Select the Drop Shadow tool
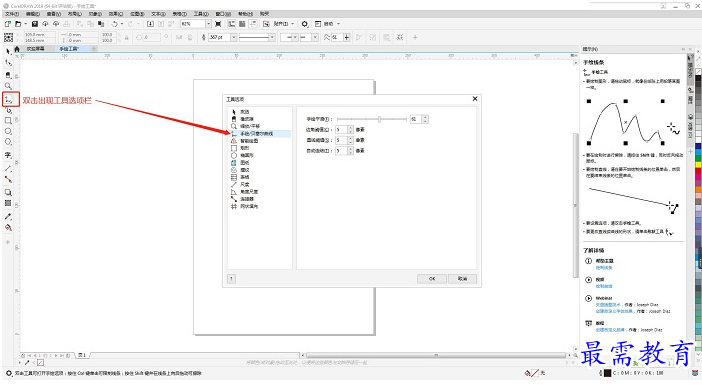This screenshot has width=702, height=385. click(x=8, y=192)
